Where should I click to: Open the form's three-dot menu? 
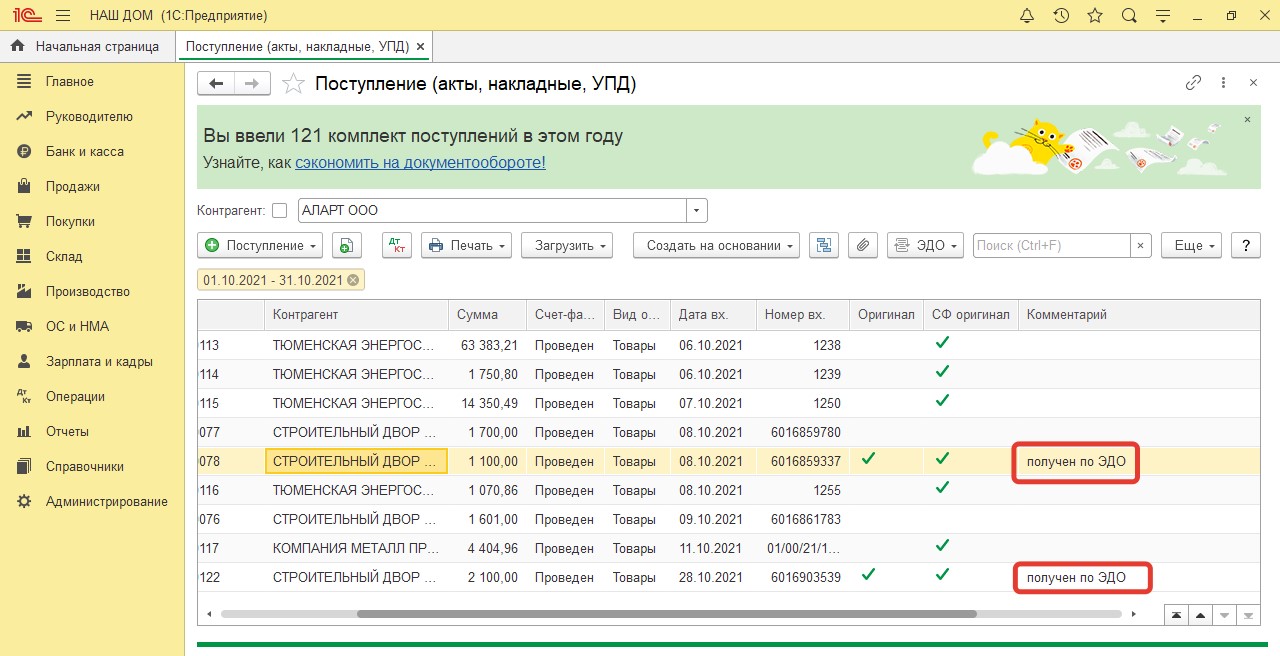[x=1223, y=83]
